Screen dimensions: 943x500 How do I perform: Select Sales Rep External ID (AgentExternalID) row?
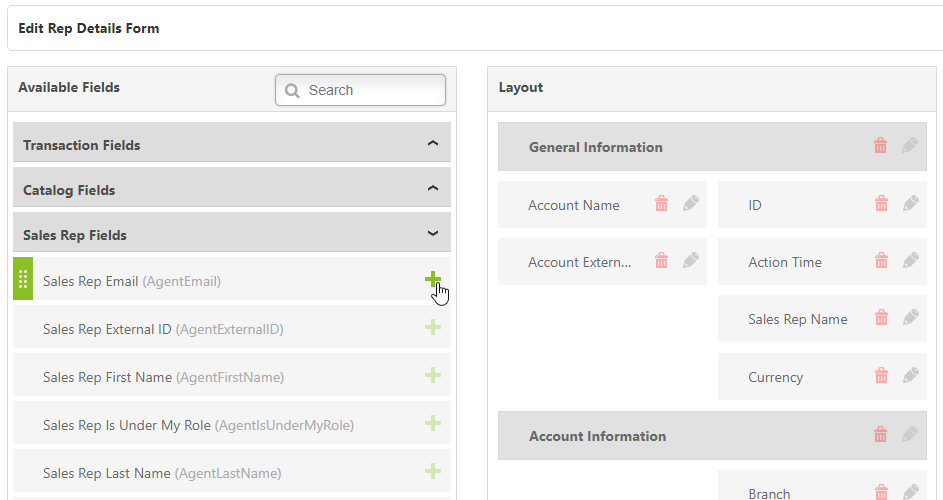(232, 327)
